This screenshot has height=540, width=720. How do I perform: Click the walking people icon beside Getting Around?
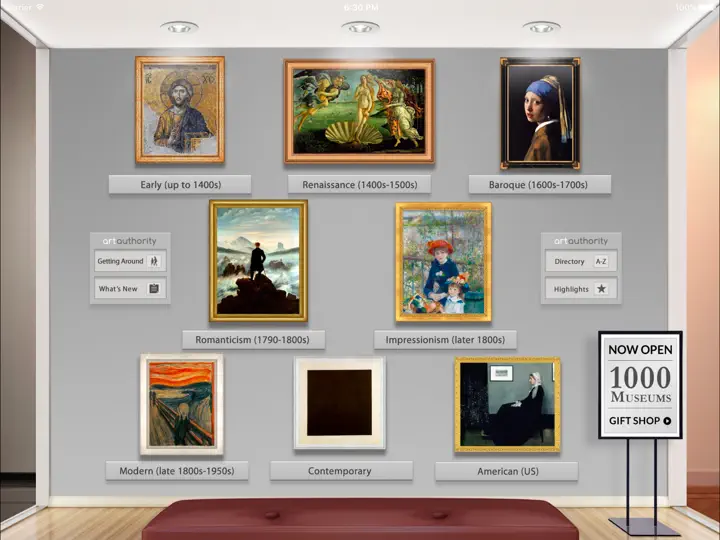pyautogui.click(x=154, y=261)
